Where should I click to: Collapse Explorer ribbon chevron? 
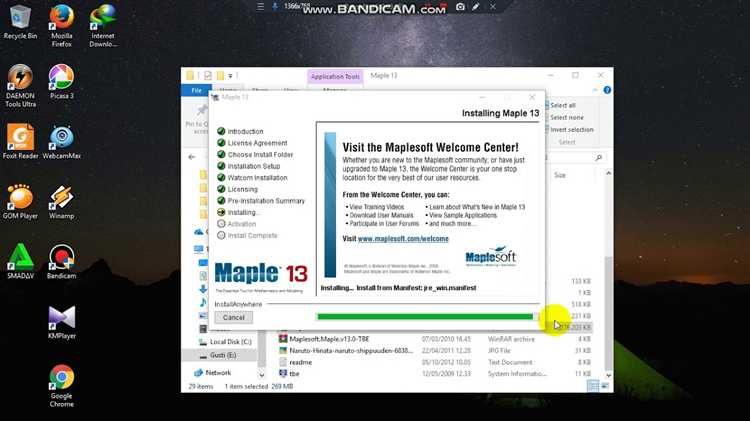point(595,90)
